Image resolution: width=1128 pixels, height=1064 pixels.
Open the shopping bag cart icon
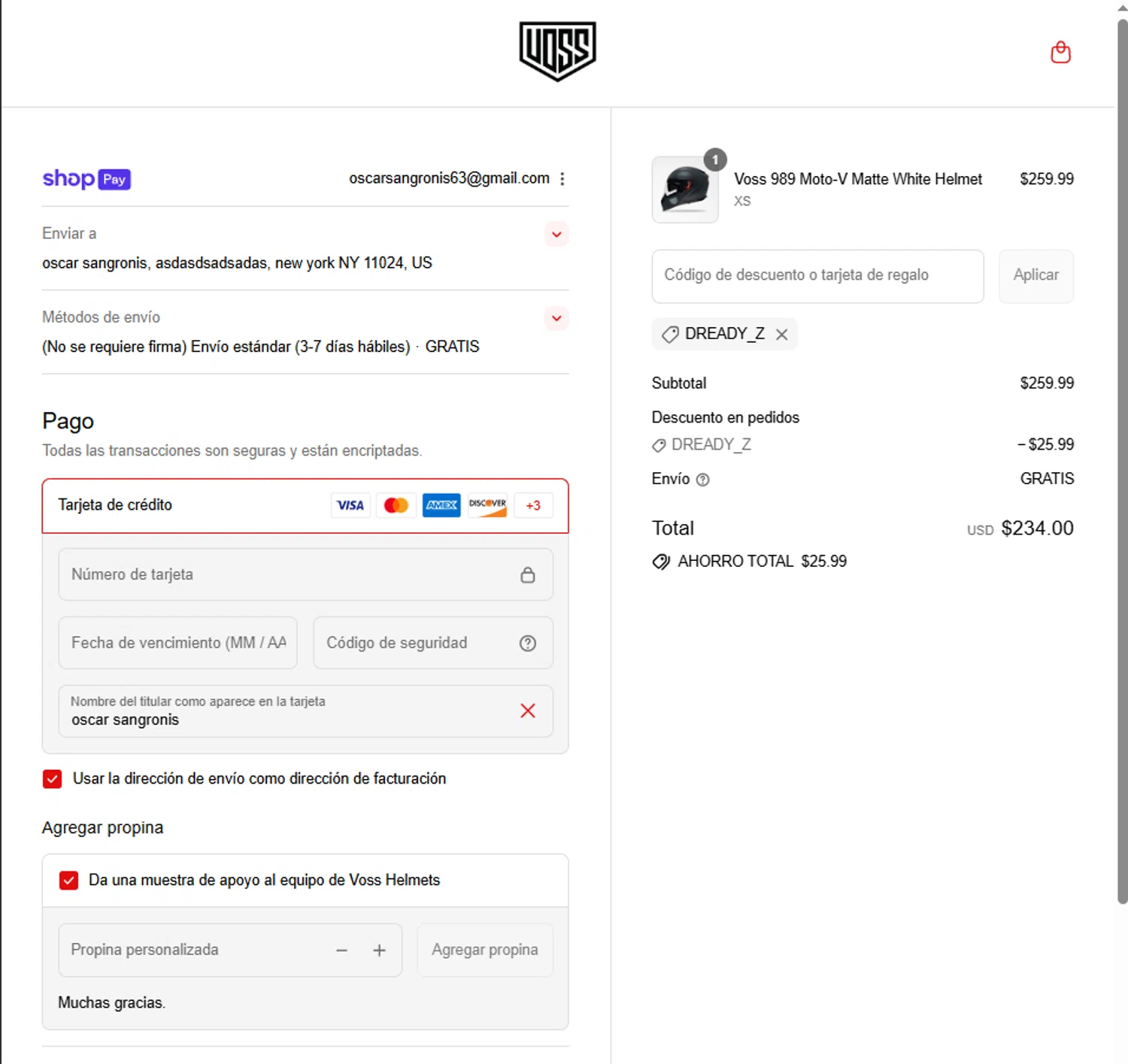[1060, 52]
